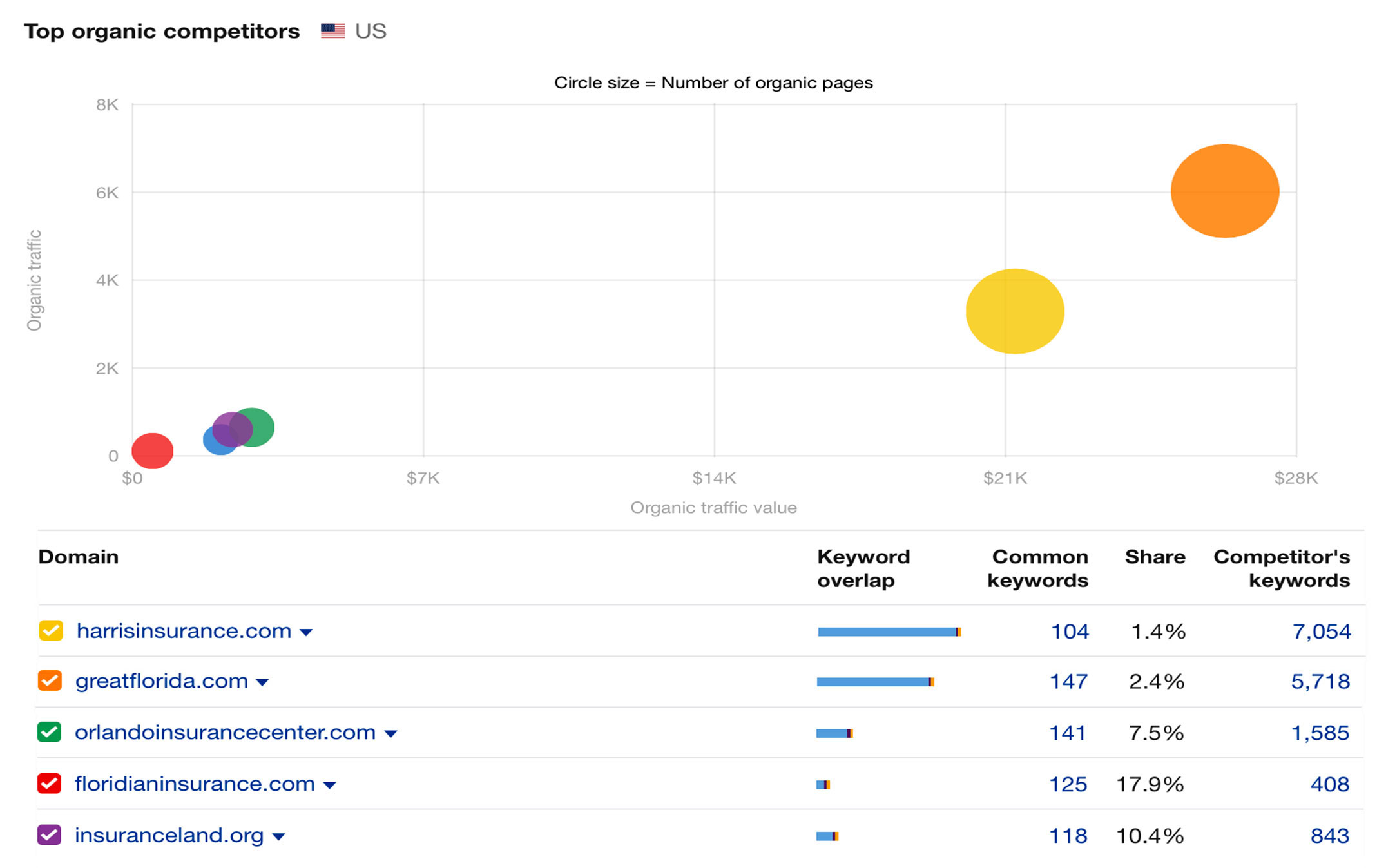
Task: Click the vertical Organic traffic axis label
Action: [34, 280]
